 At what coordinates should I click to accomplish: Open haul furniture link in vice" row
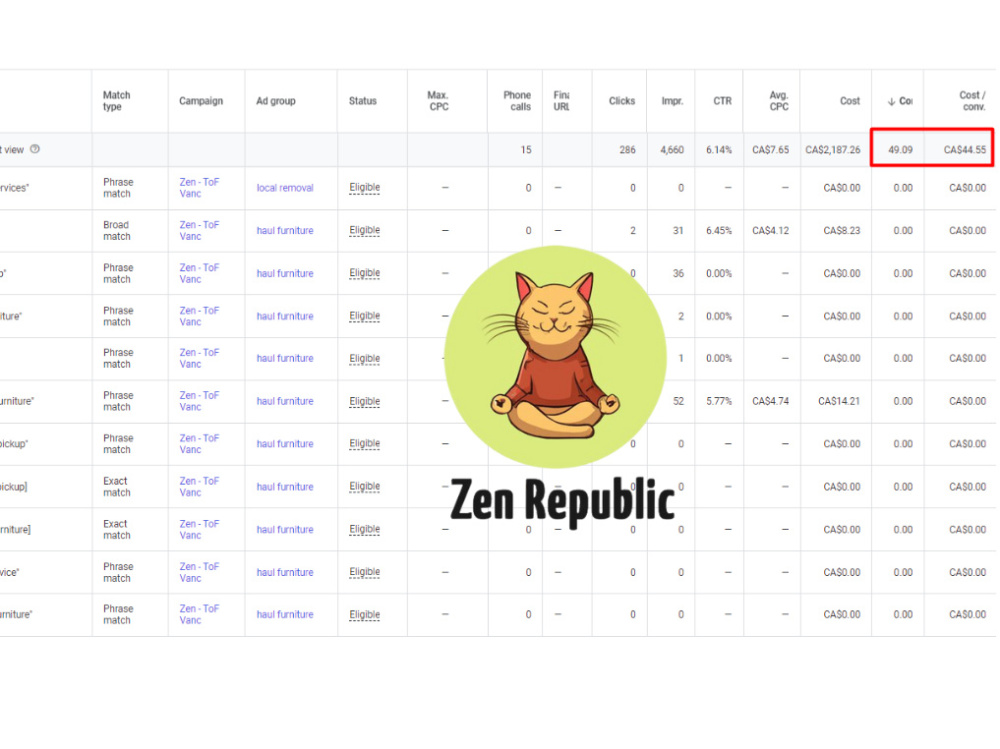tap(285, 572)
